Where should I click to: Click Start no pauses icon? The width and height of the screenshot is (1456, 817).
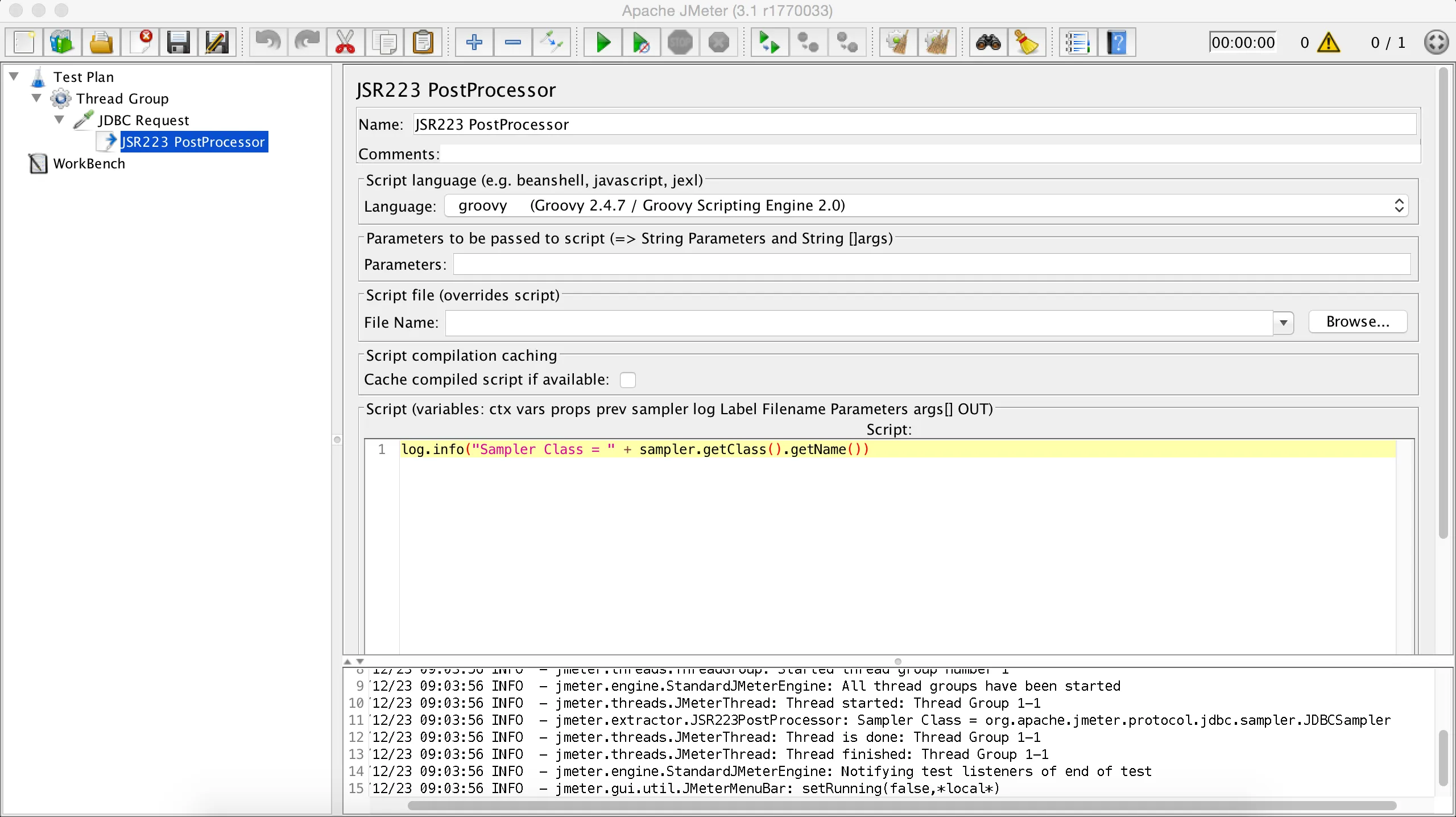click(x=641, y=43)
